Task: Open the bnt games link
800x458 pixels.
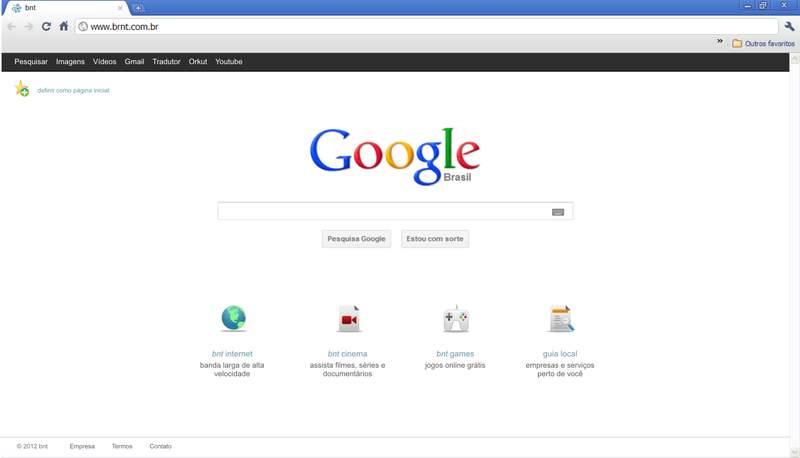Action: coord(455,354)
